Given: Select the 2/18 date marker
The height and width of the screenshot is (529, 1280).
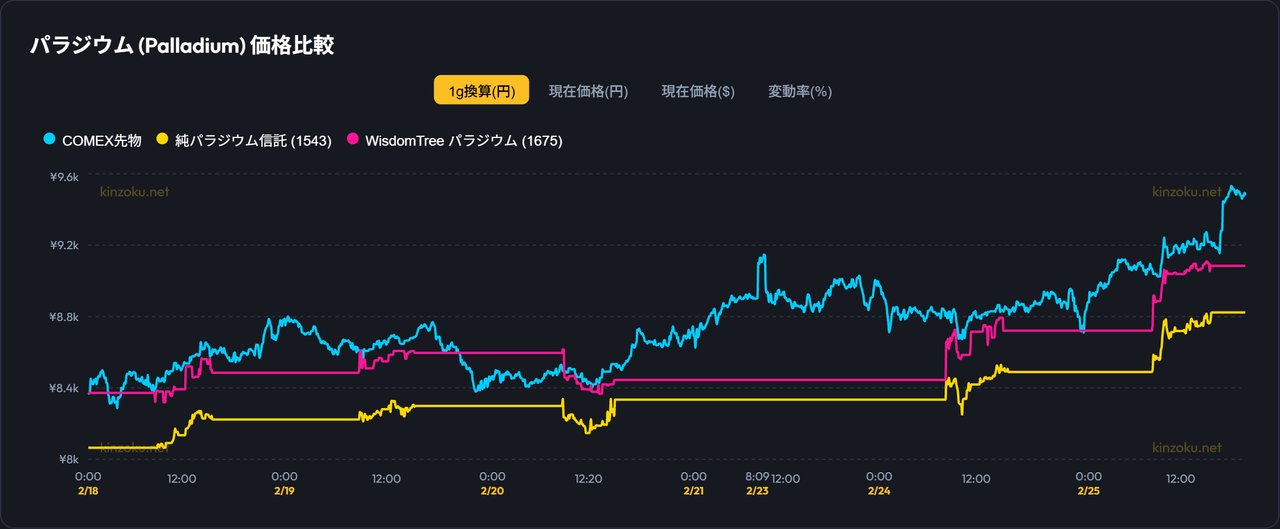Looking at the screenshot, I should pos(88,492).
